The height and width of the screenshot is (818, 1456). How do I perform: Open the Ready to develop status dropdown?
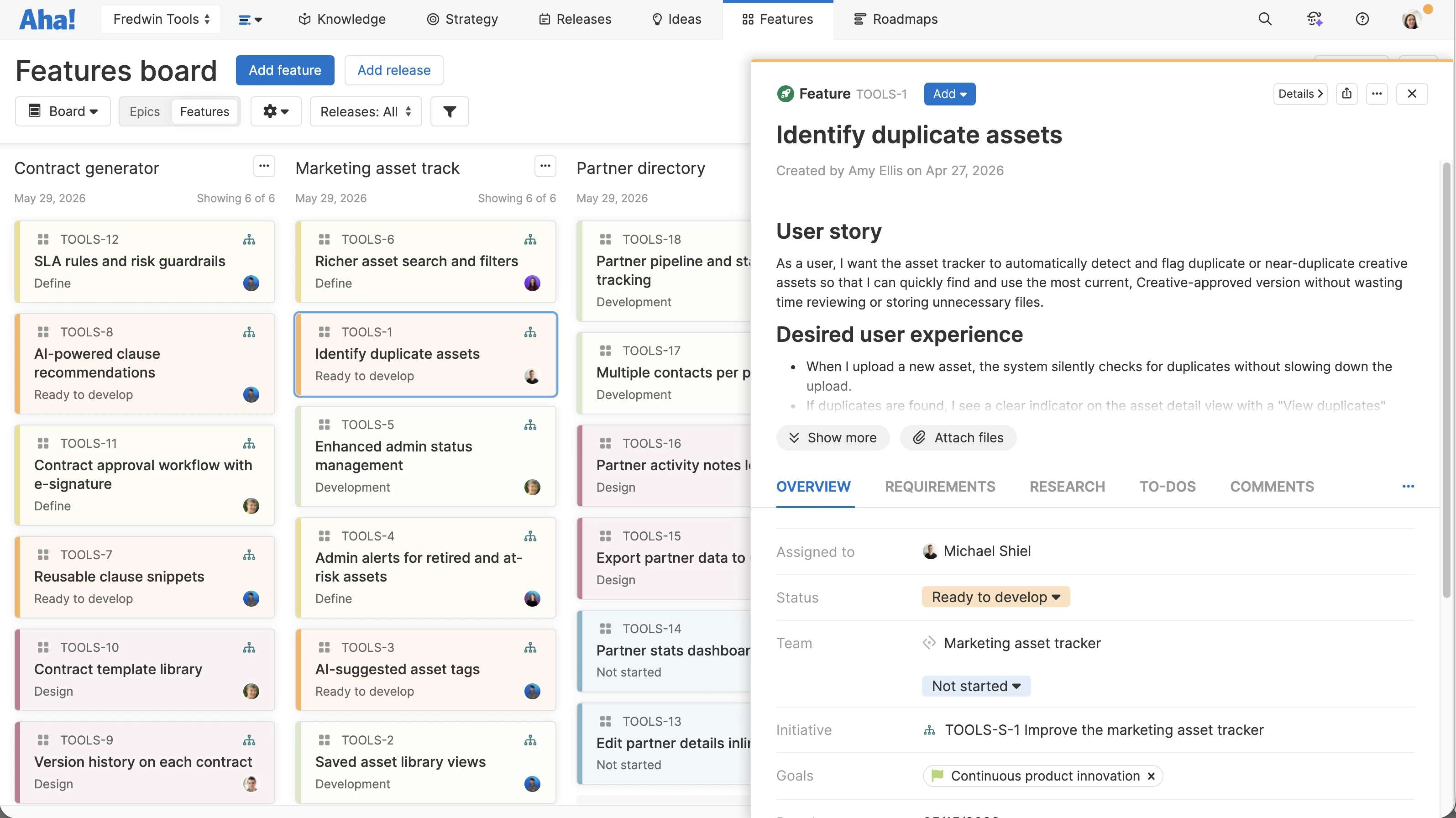[995, 597]
